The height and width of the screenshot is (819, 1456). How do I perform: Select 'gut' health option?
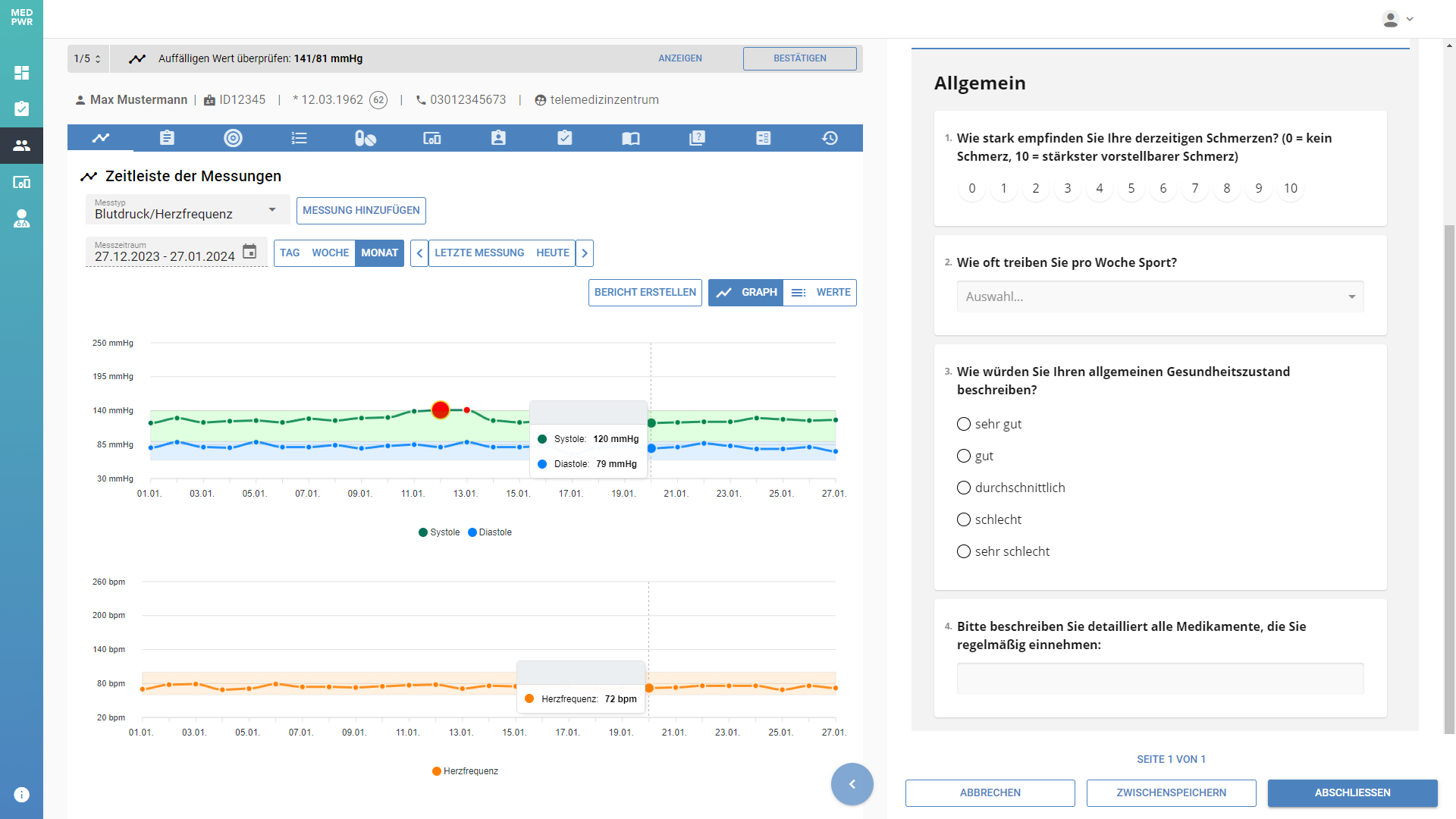pyautogui.click(x=964, y=456)
